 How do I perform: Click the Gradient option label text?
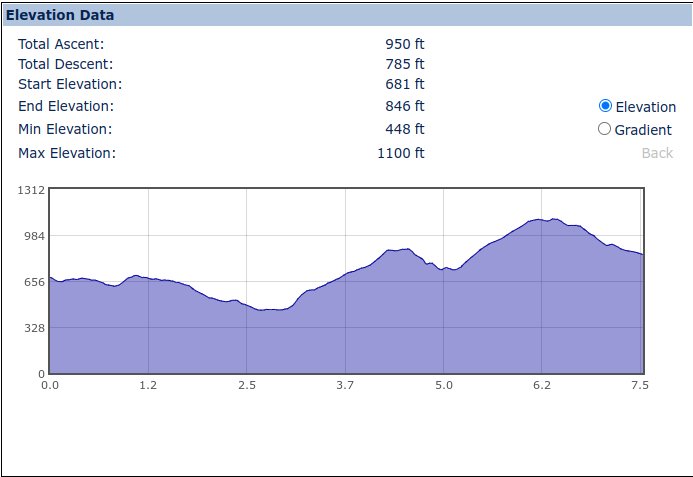point(645,129)
